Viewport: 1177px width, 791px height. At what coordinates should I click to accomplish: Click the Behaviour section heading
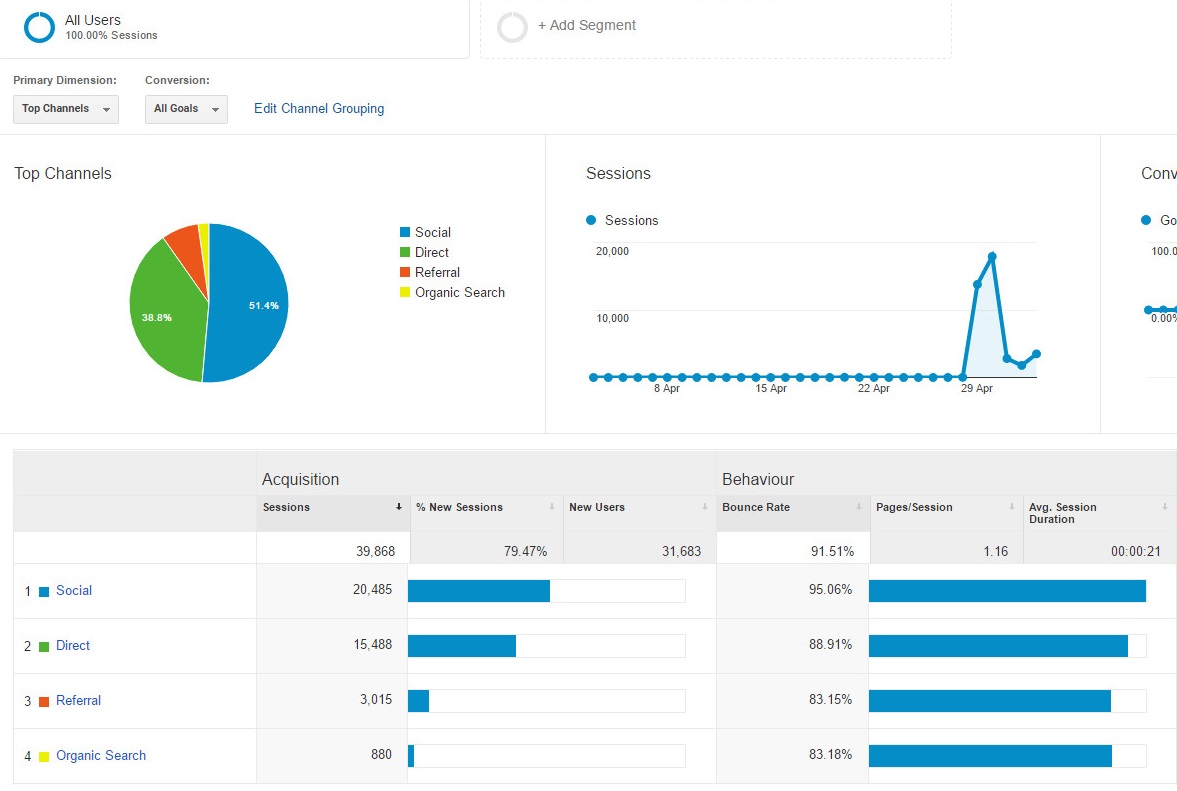click(758, 480)
